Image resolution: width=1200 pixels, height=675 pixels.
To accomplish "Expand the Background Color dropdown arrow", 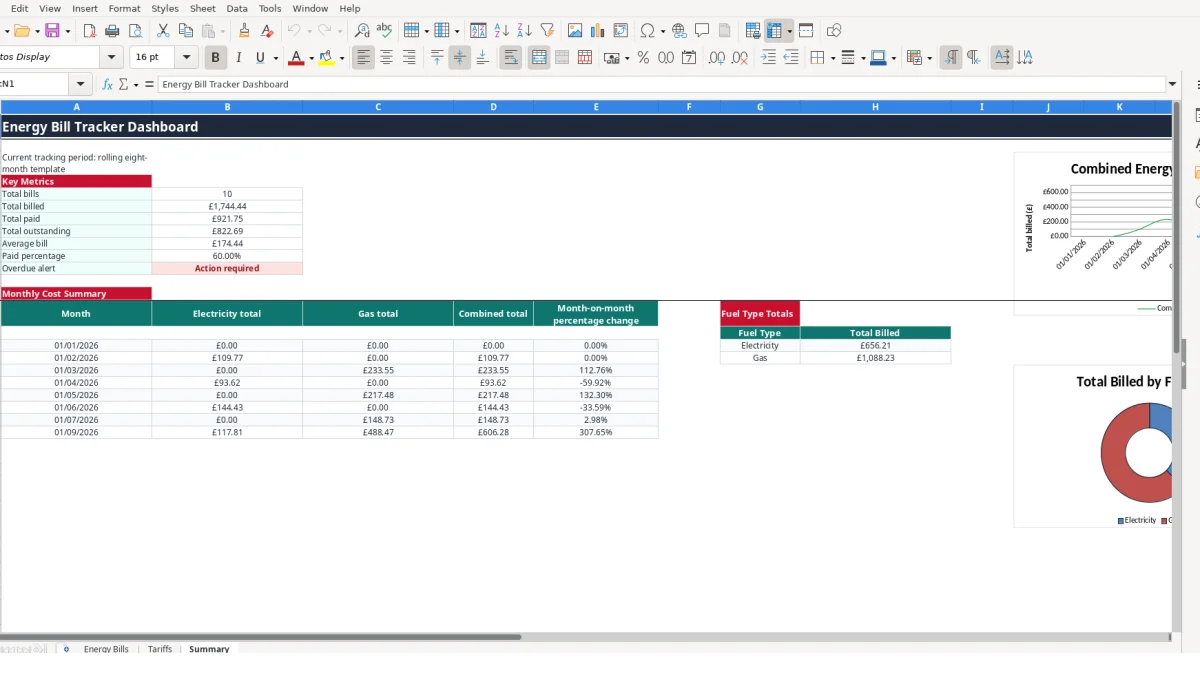I will coord(342,58).
